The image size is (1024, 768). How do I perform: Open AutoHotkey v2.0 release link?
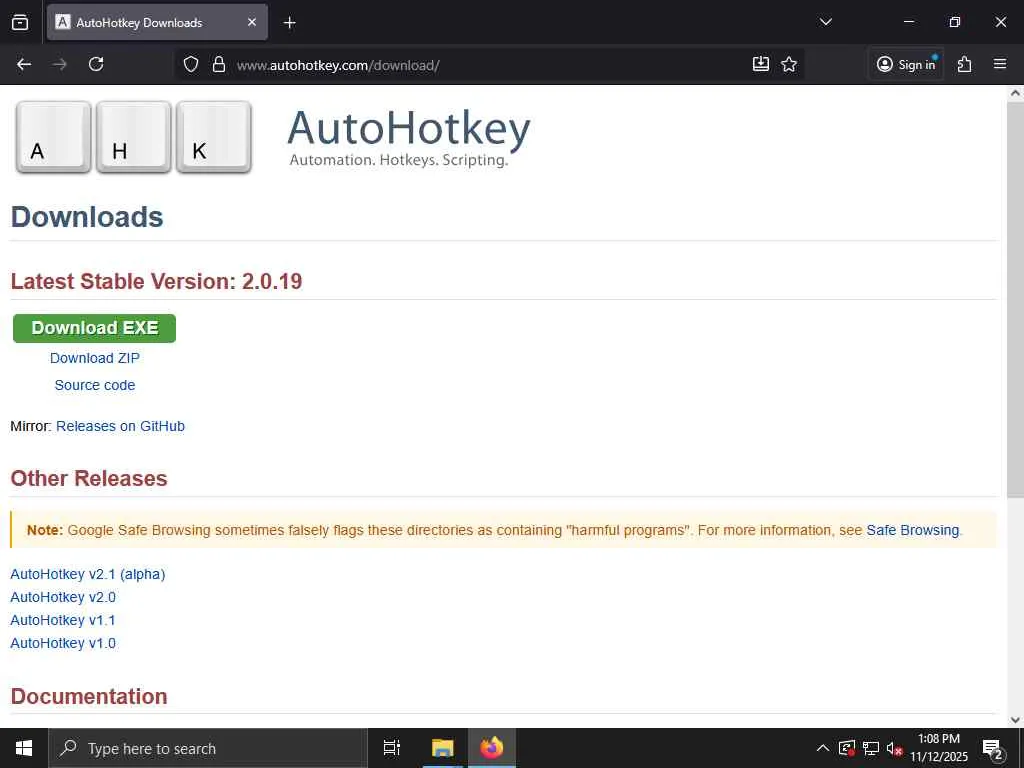point(63,597)
